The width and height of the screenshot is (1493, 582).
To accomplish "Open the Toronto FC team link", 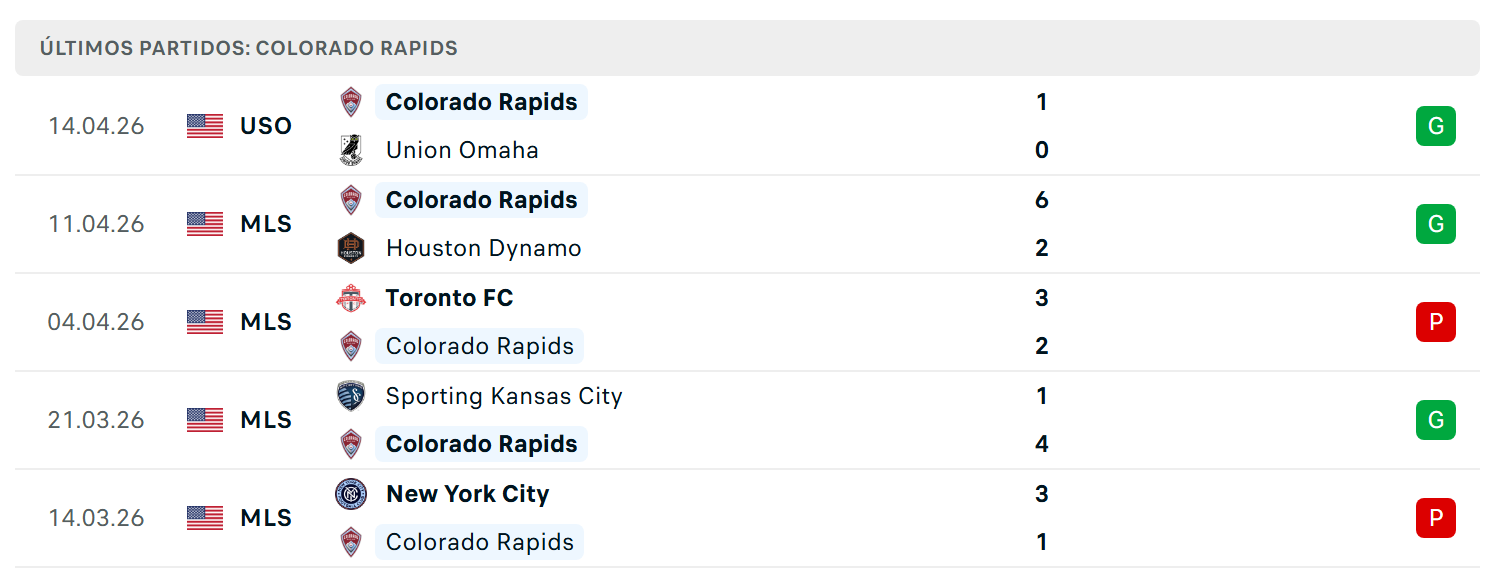I will pos(450,298).
